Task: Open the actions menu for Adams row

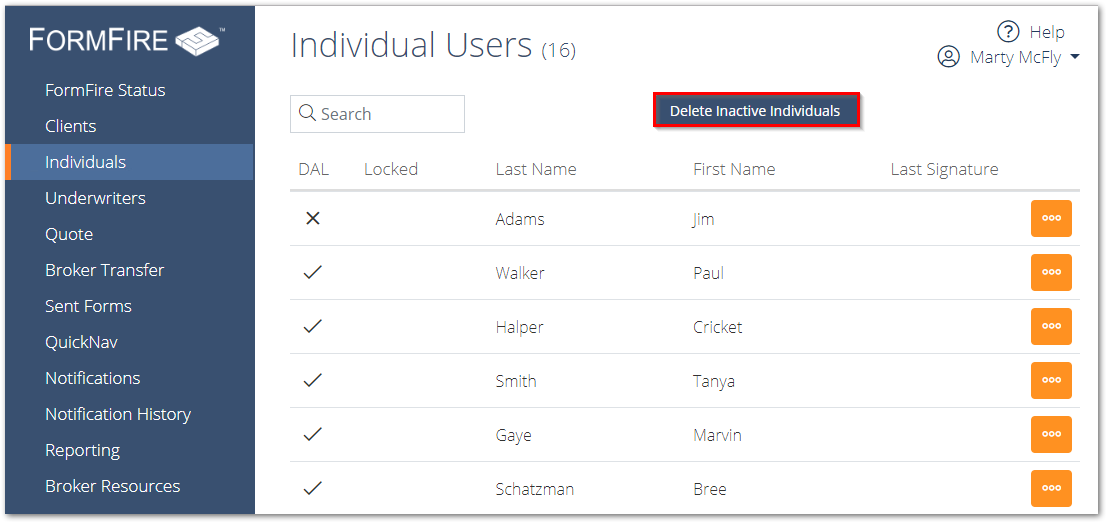Action: tap(1051, 218)
